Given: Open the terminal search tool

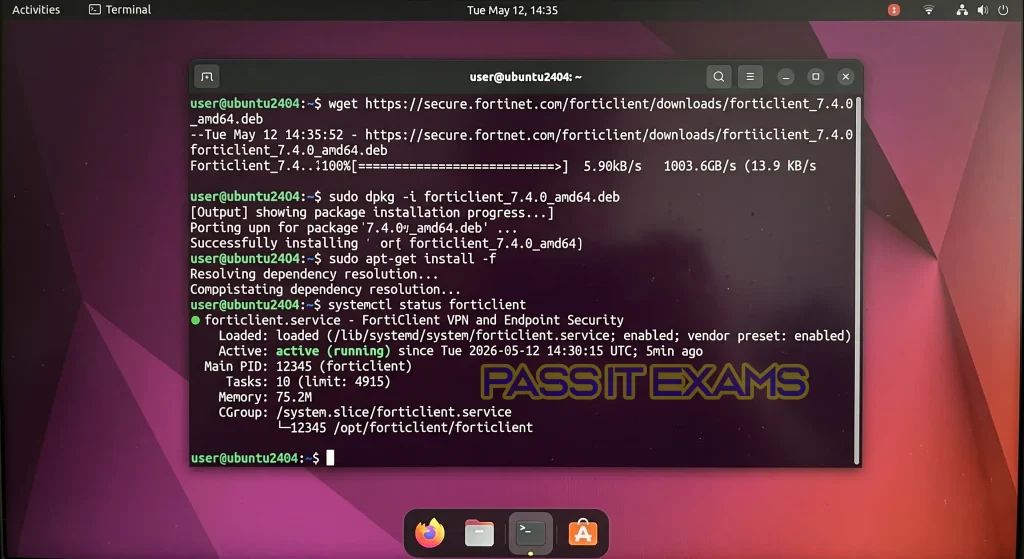Looking at the screenshot, I should (718, 77).
